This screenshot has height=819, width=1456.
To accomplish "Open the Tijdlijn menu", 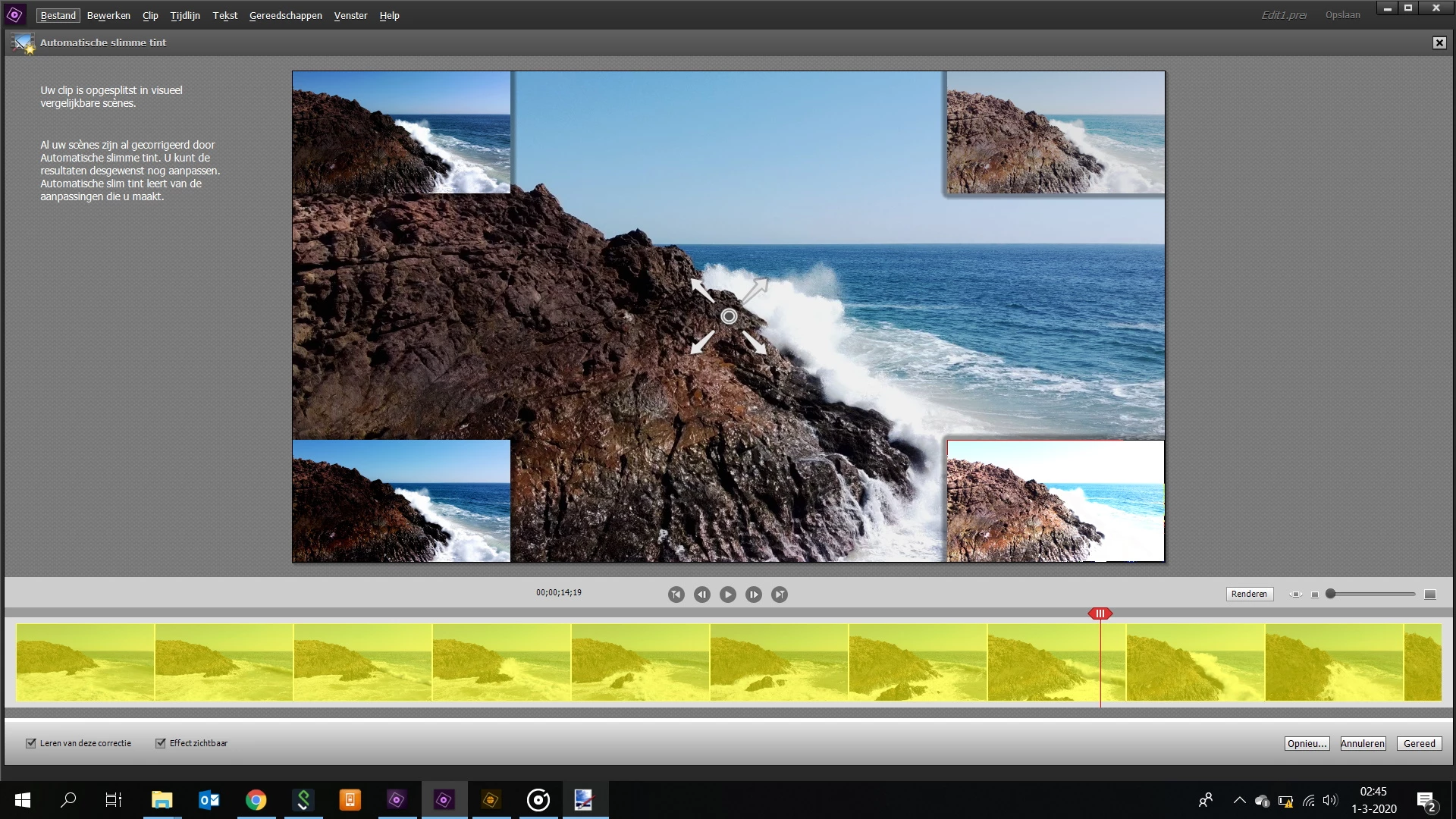I will (x=185, y=15).
